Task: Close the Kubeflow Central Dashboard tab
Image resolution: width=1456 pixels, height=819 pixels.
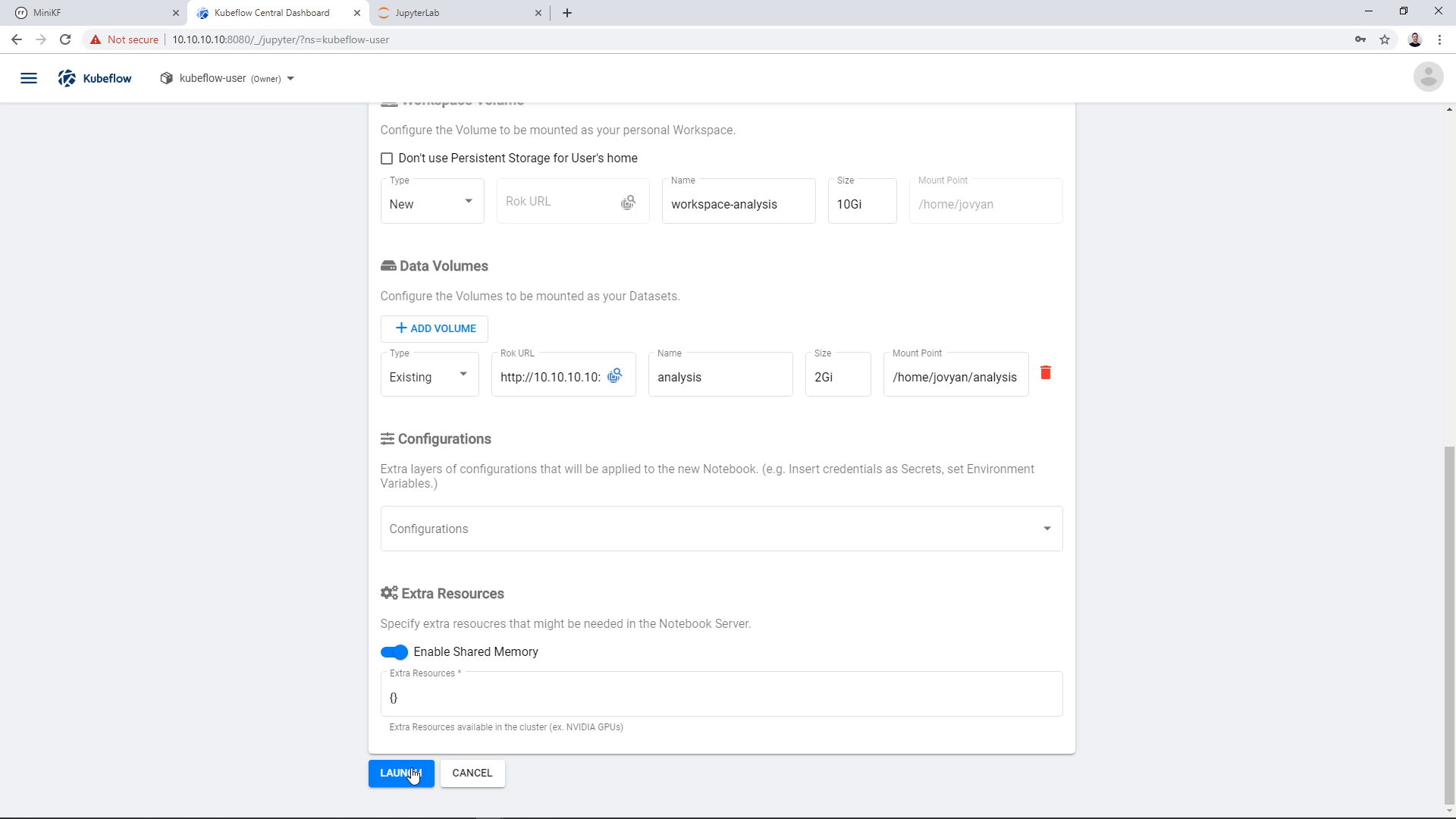Action: (356, 13)
